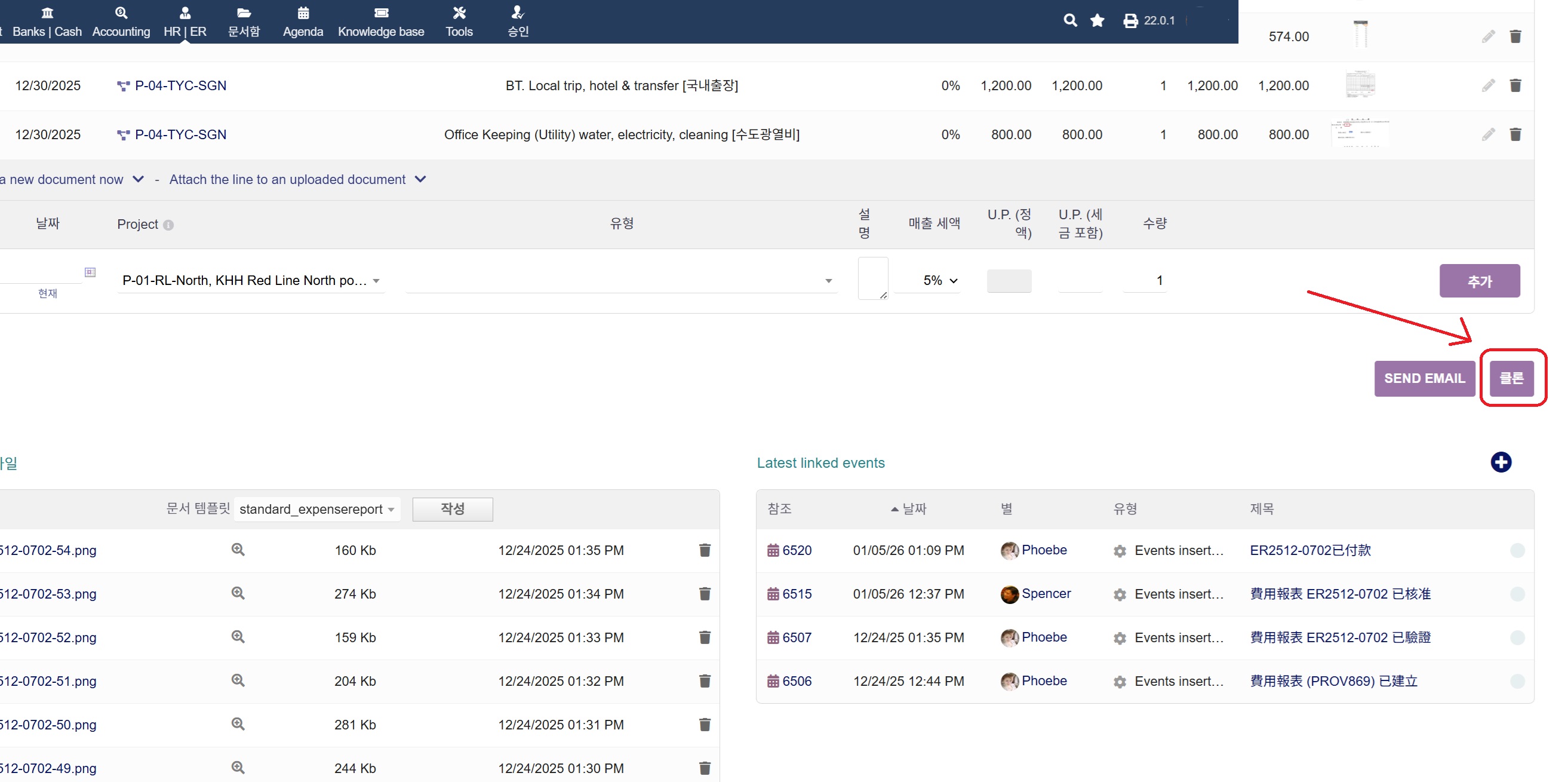Toggle status circle for event 6515
The image size is (1568, 782).
(x=1517, y=594)
